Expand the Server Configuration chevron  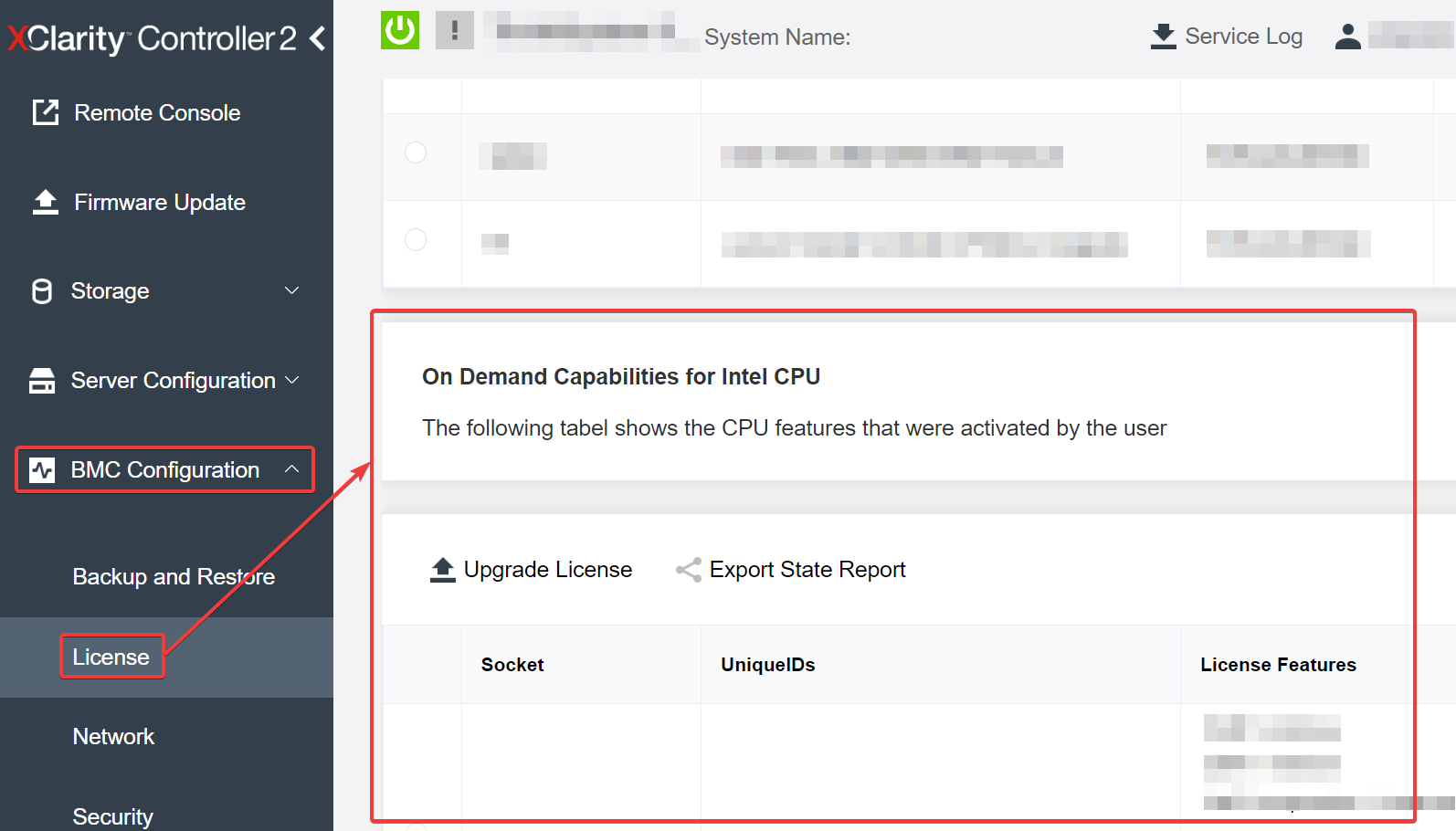coord(291,380)
